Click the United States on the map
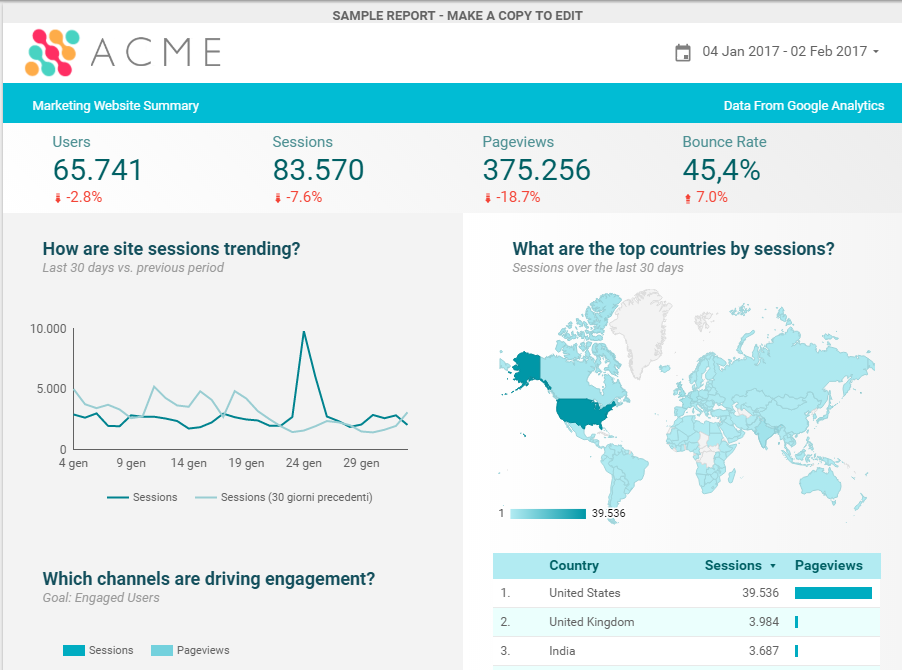902x670 pixels. click(582, 412)
